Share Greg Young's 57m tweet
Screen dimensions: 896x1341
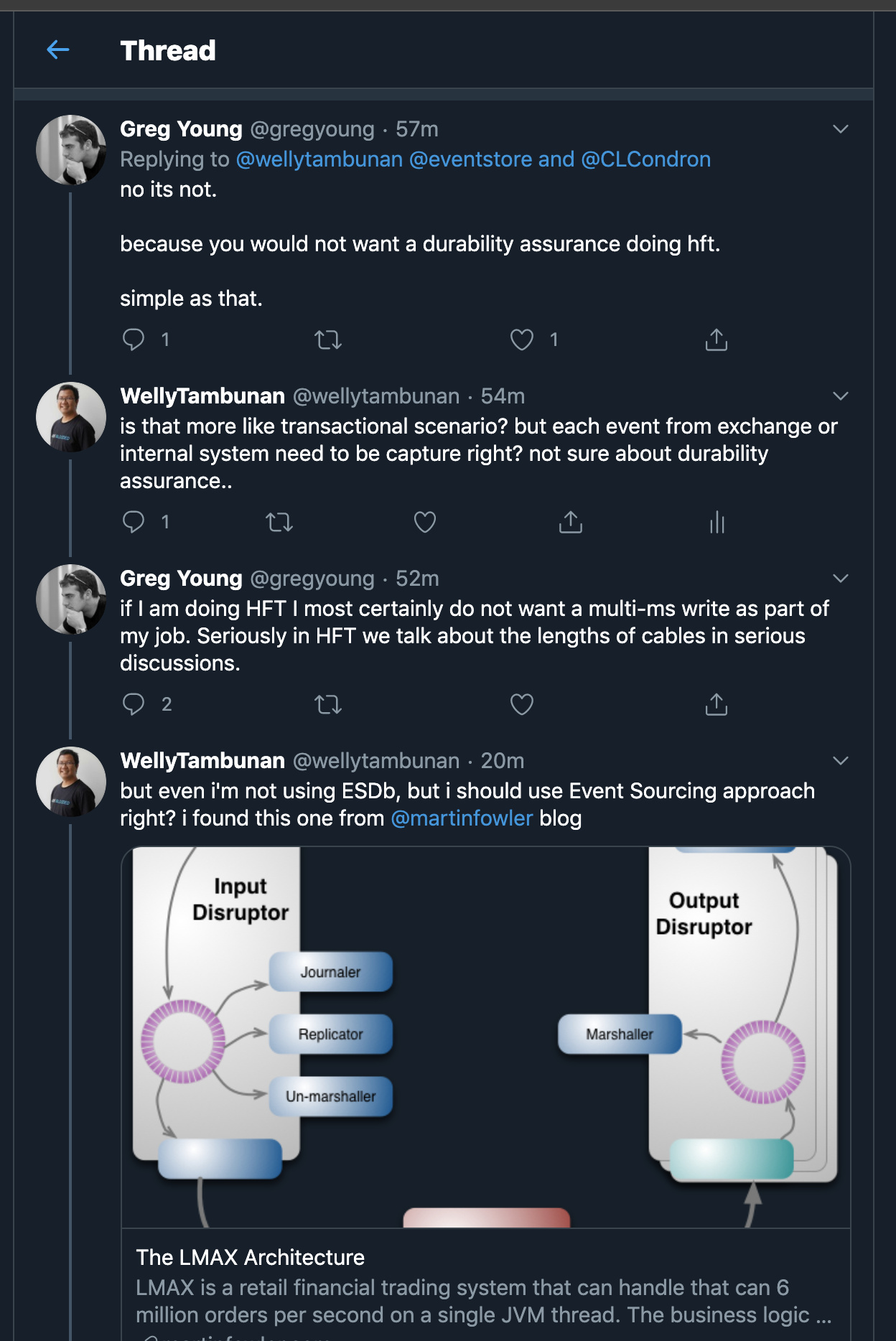coord(716,339)
